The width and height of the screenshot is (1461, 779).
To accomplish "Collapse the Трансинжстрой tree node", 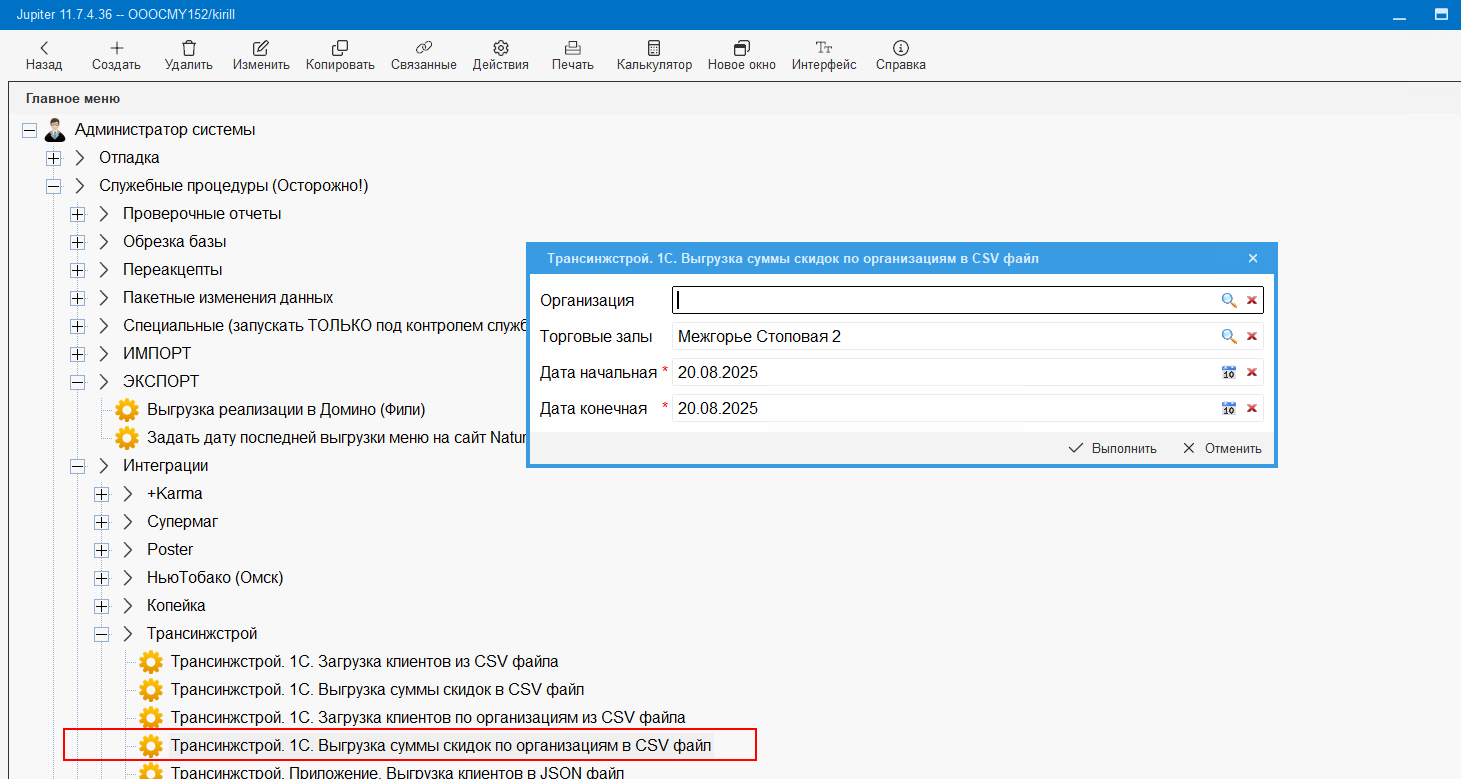I will [x=101, y=634].
